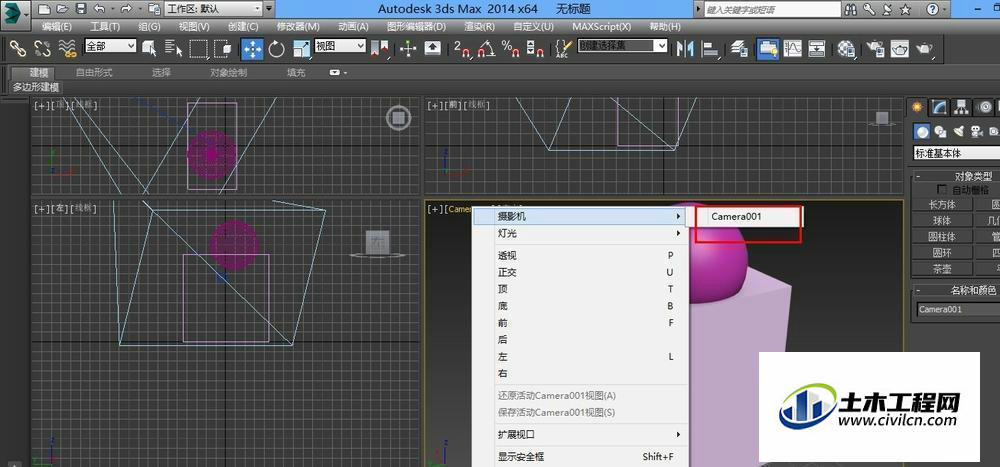
Task: Click the Render Production teapot icon
Action: coord(924,48)
